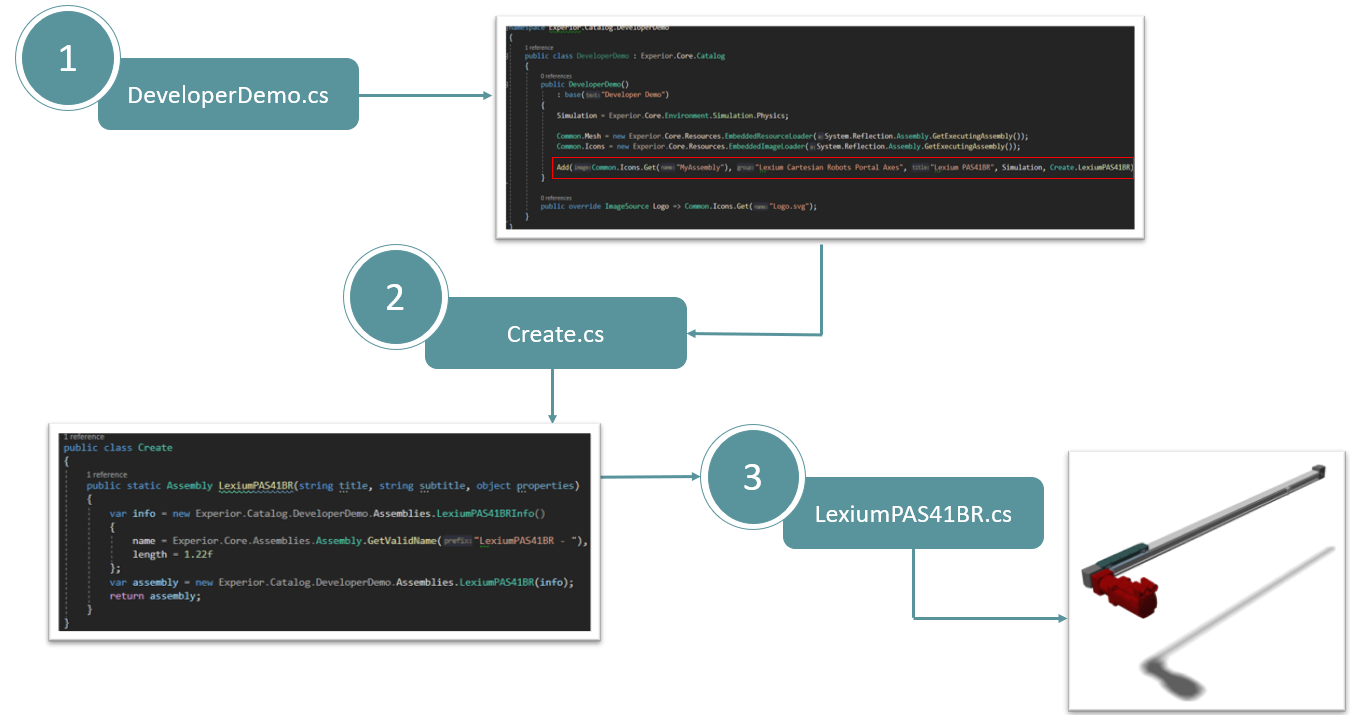Select the "Simulation = Experior.Core.Environment.Simulation.Physics;" line
Image resolution: width=1350 pixels, height=715 pixels.
pyautogui.click(x=672, y=116)
